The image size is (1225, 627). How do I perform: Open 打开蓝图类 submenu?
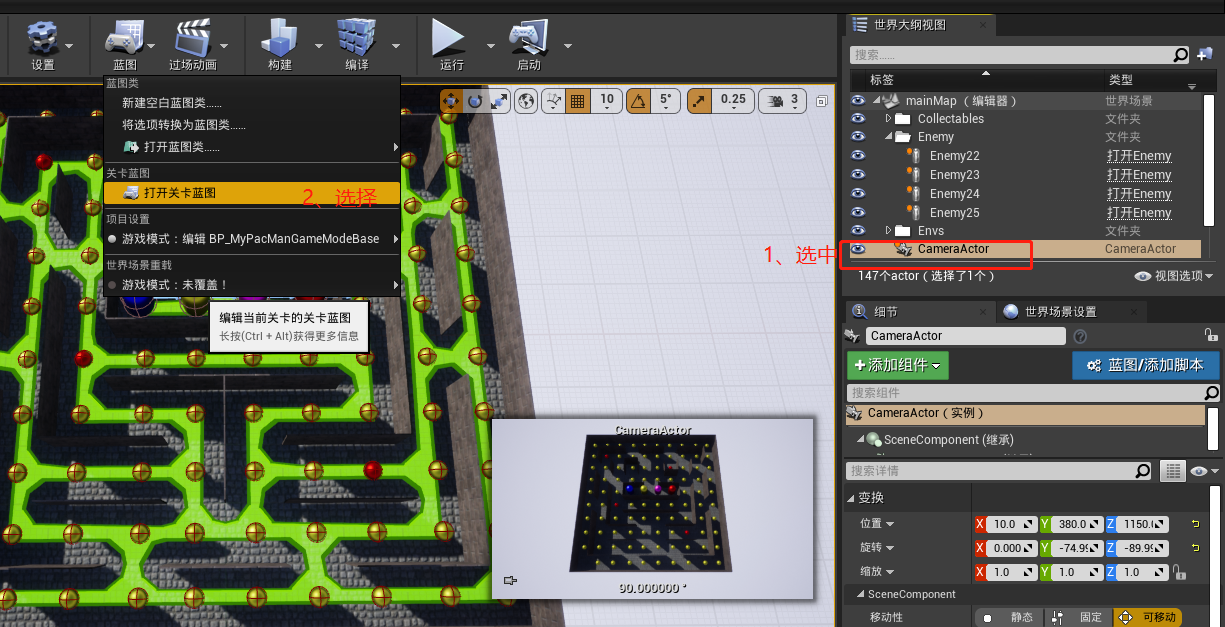tap(252, 147)
